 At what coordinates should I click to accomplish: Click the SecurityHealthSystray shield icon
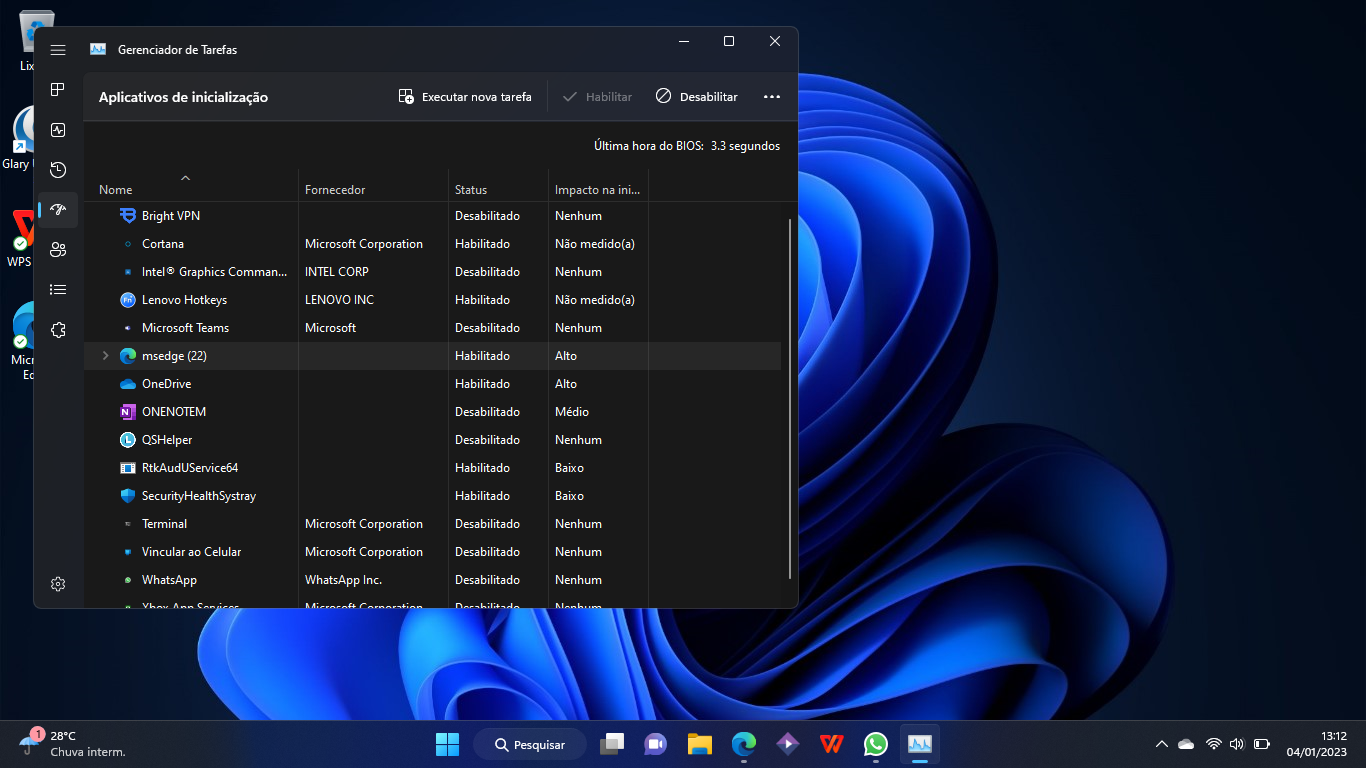click(128, 496)
